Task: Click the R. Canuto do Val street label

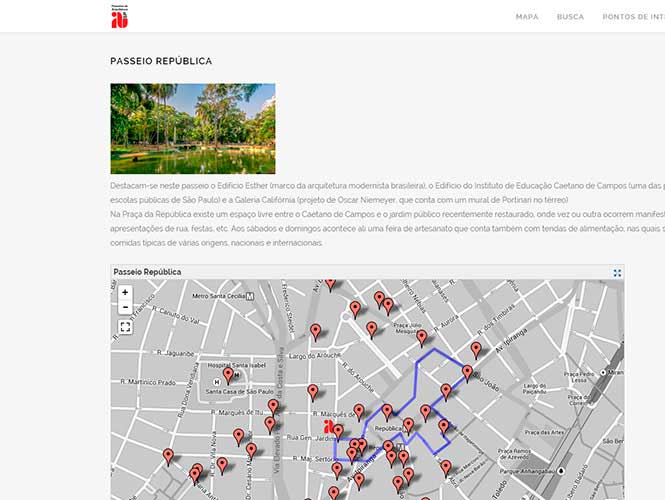Action: coord(176,315)
